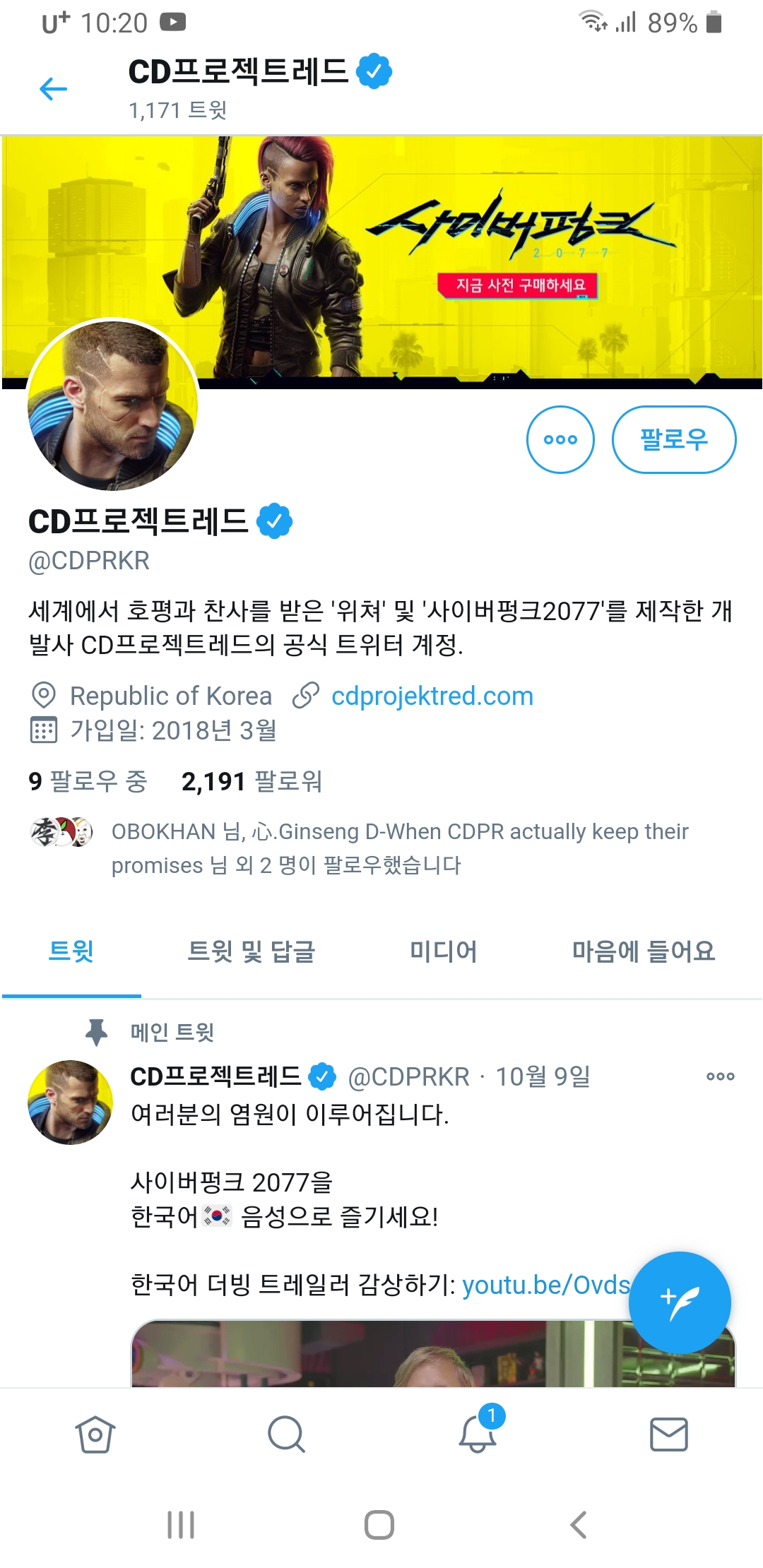Viewport: 763px width, 1568px height.
Task: Switch to 미디어 tab
Action: pyautogui.click(x=444, y=951)
